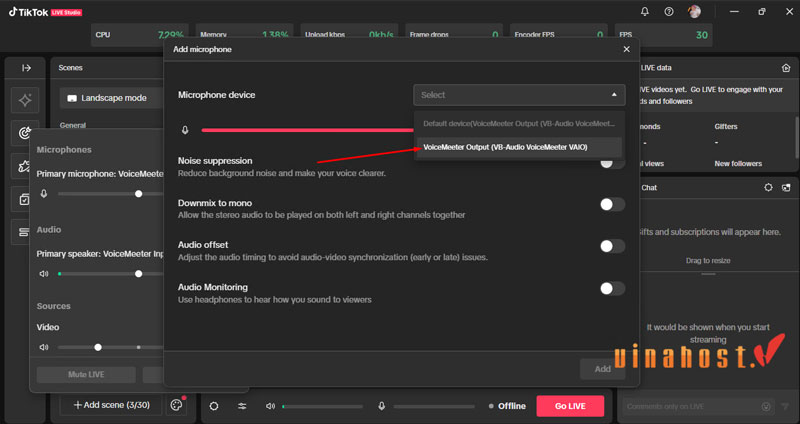This screenshot has height=424, width=800.
Task: Click the New followers label
Action: (x=738, y=164)
